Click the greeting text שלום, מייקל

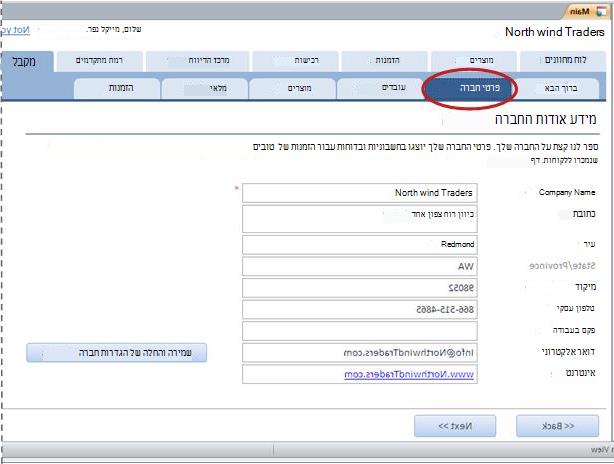[114, 29]
